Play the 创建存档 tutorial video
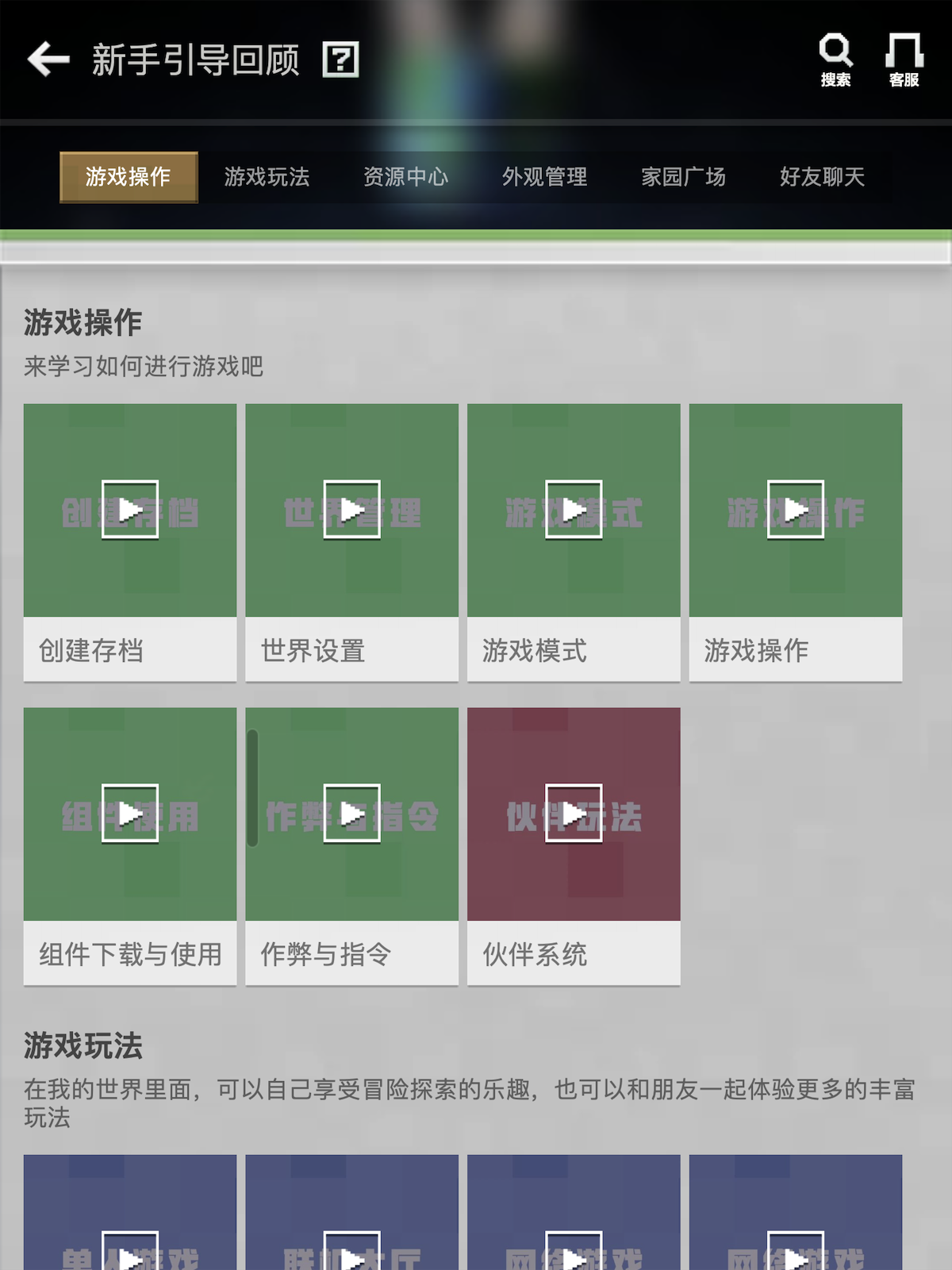The width and height of the screenshot is (952, 1270). pyautogui.click(x=130, y=510)
